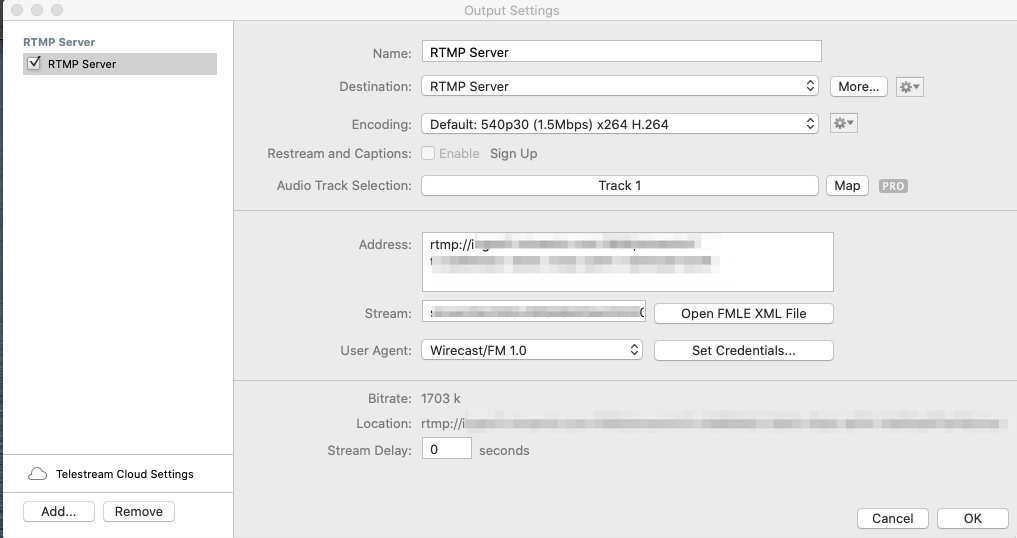Image resolution: width=1017 pixels, height=538 pixels.
Task: Click the PRO badge next to Map
Action: [893, 186]
